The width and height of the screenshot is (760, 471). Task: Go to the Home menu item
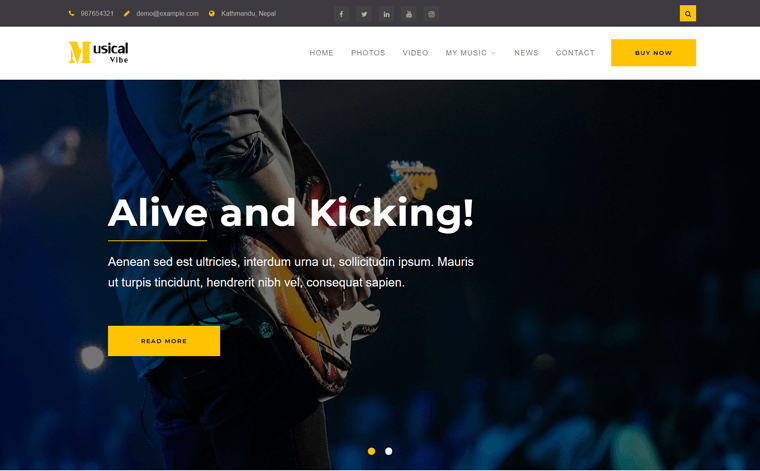(321, 53)
